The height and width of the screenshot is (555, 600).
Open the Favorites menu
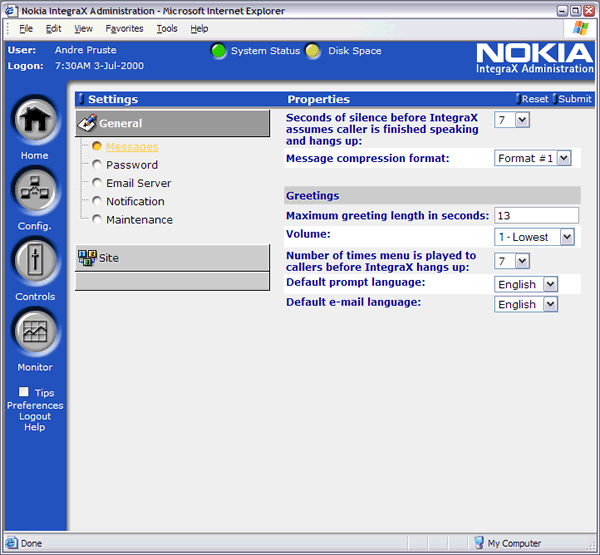pyautogui.click(x=124, y=29)
